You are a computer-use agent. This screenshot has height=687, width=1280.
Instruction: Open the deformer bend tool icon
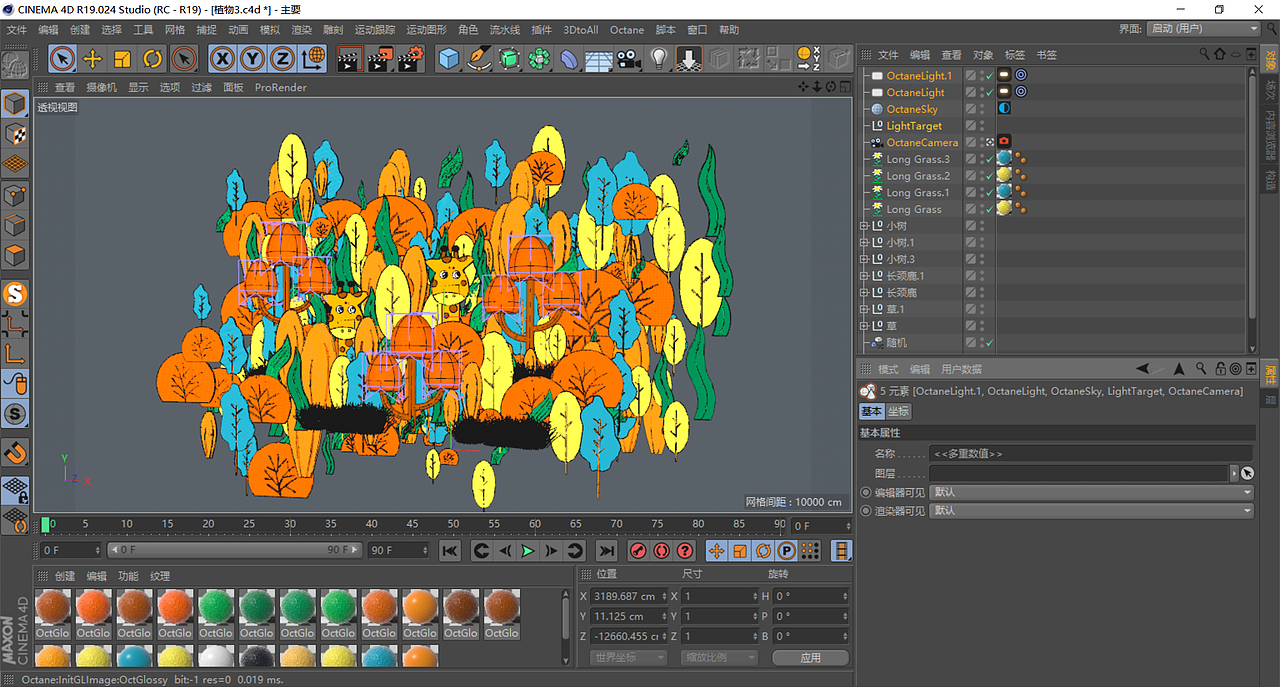click(x=568, y=59)
